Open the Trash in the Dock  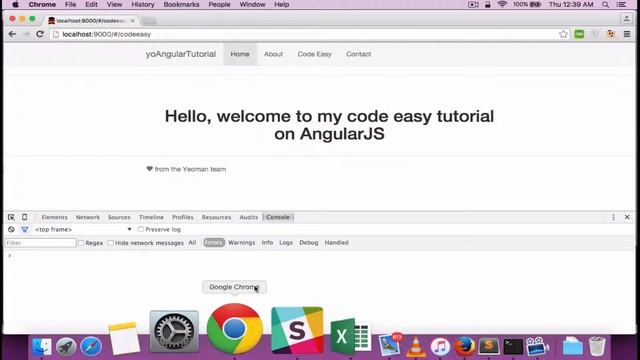click(597, 346)
